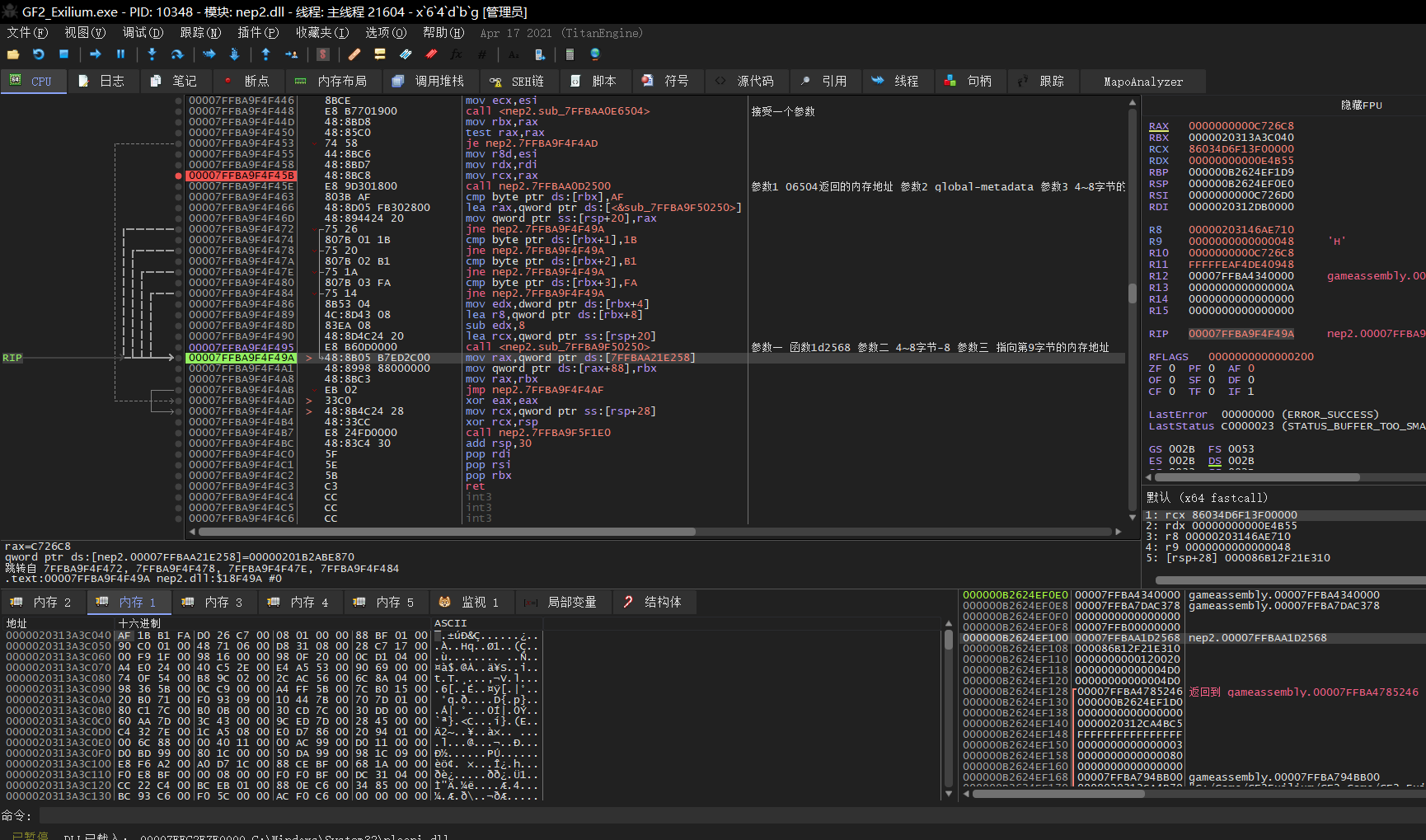Open the 帮助 (Help) menu
This screenshot has width=1426, height=840.
pyautogui.click(x=443, y=33)
